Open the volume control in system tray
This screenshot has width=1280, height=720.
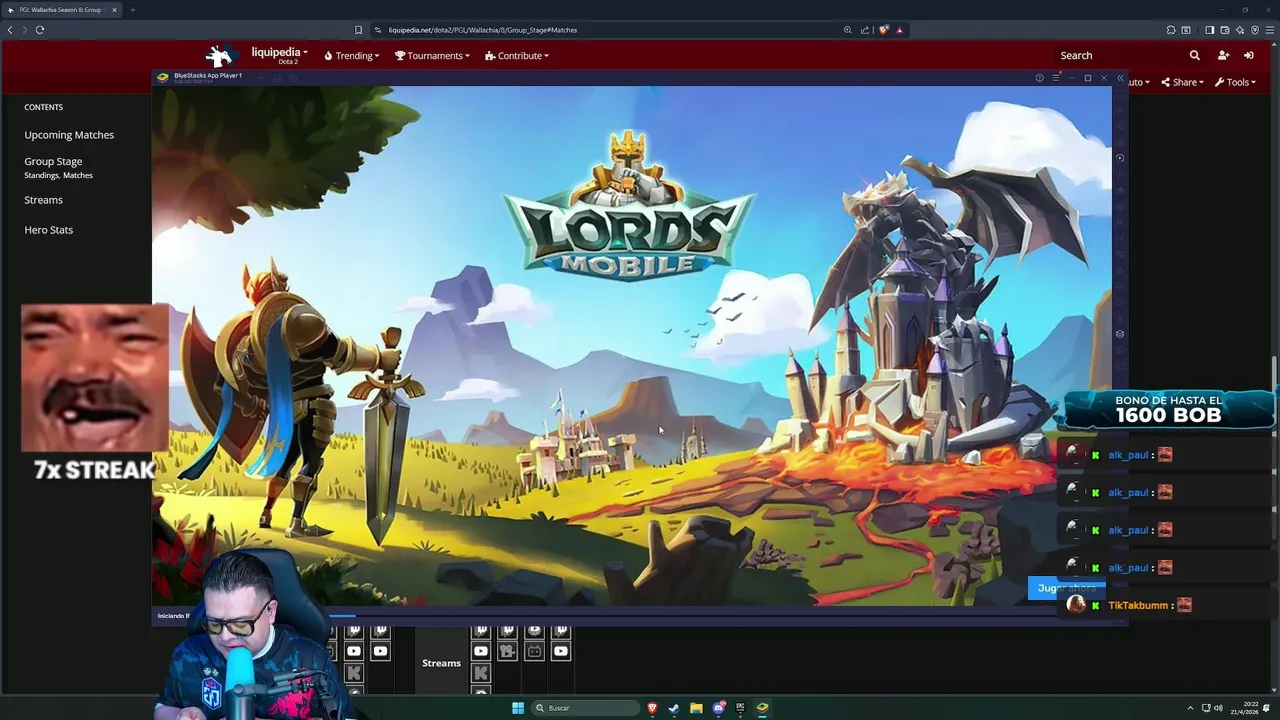tap(1218, 708)
